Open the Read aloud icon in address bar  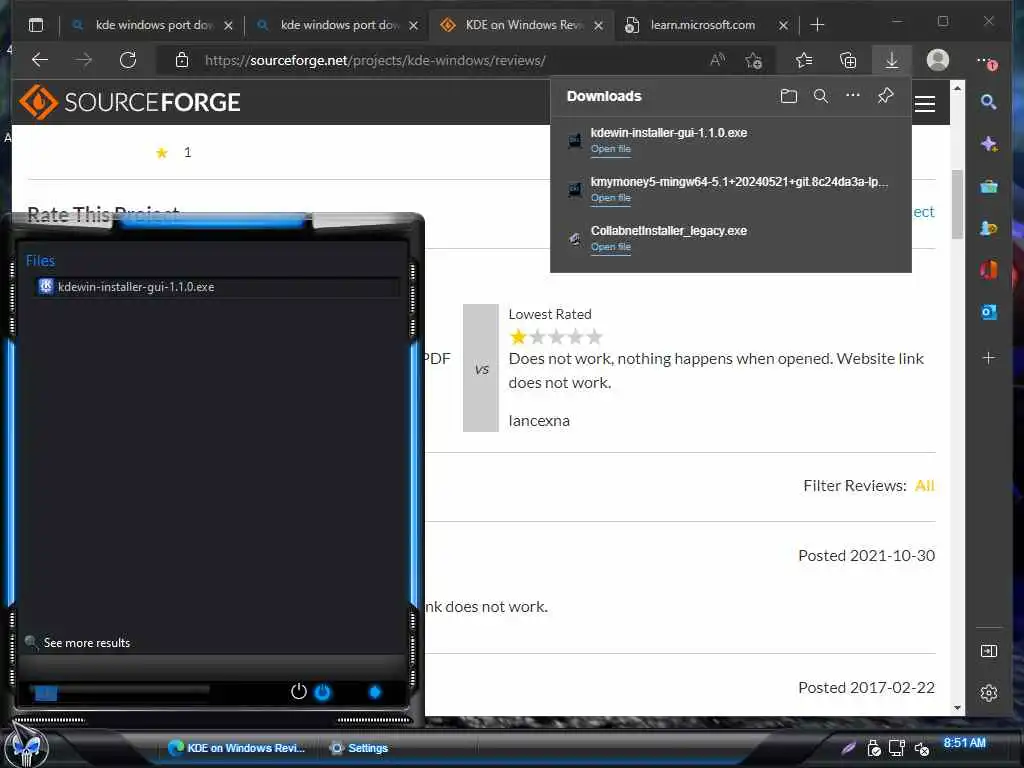(x=717, y=60)
